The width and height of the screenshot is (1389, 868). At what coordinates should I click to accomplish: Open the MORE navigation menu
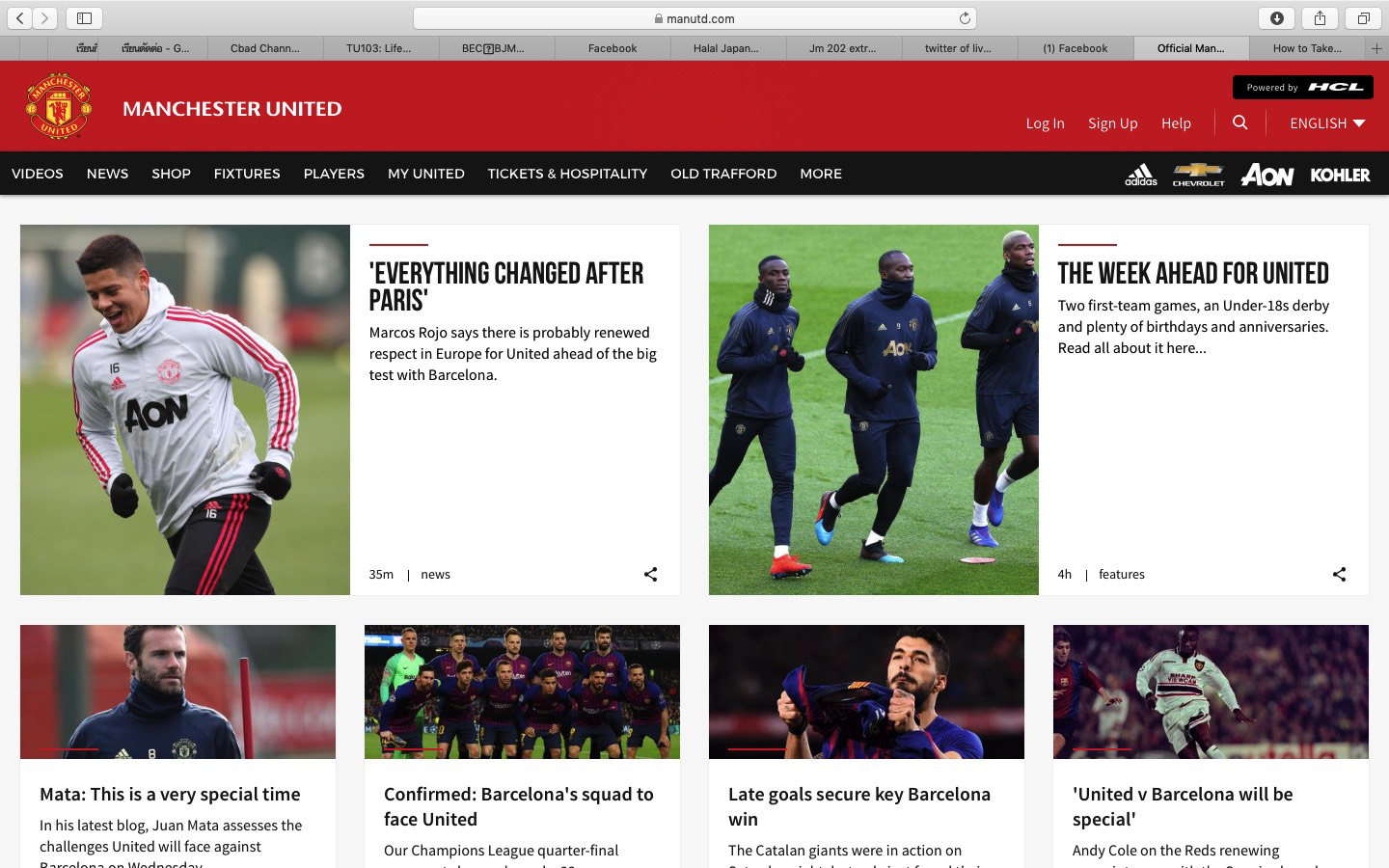coord(821,174)
